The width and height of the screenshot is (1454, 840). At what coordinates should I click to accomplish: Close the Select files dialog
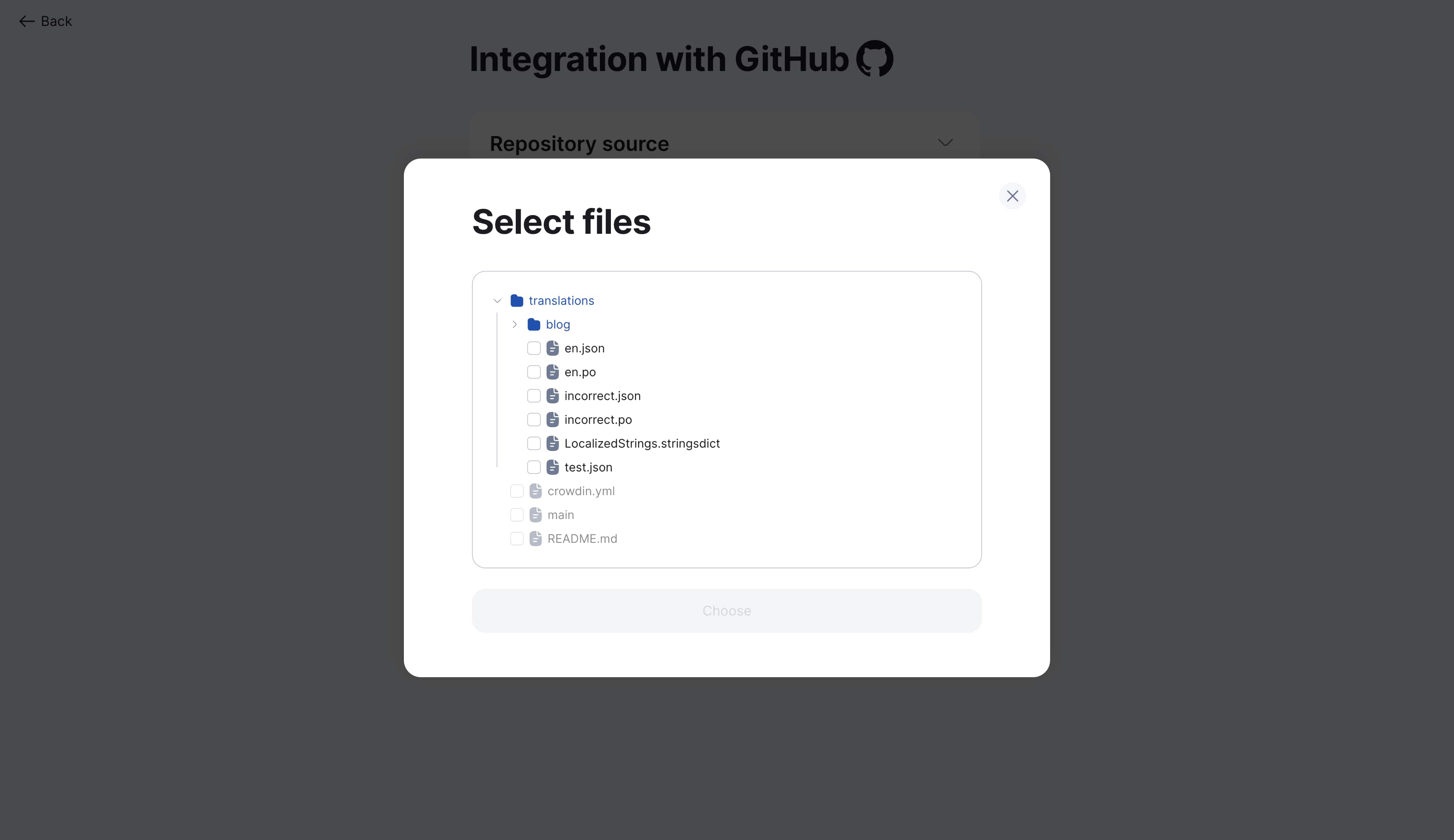click(1012, 196)
